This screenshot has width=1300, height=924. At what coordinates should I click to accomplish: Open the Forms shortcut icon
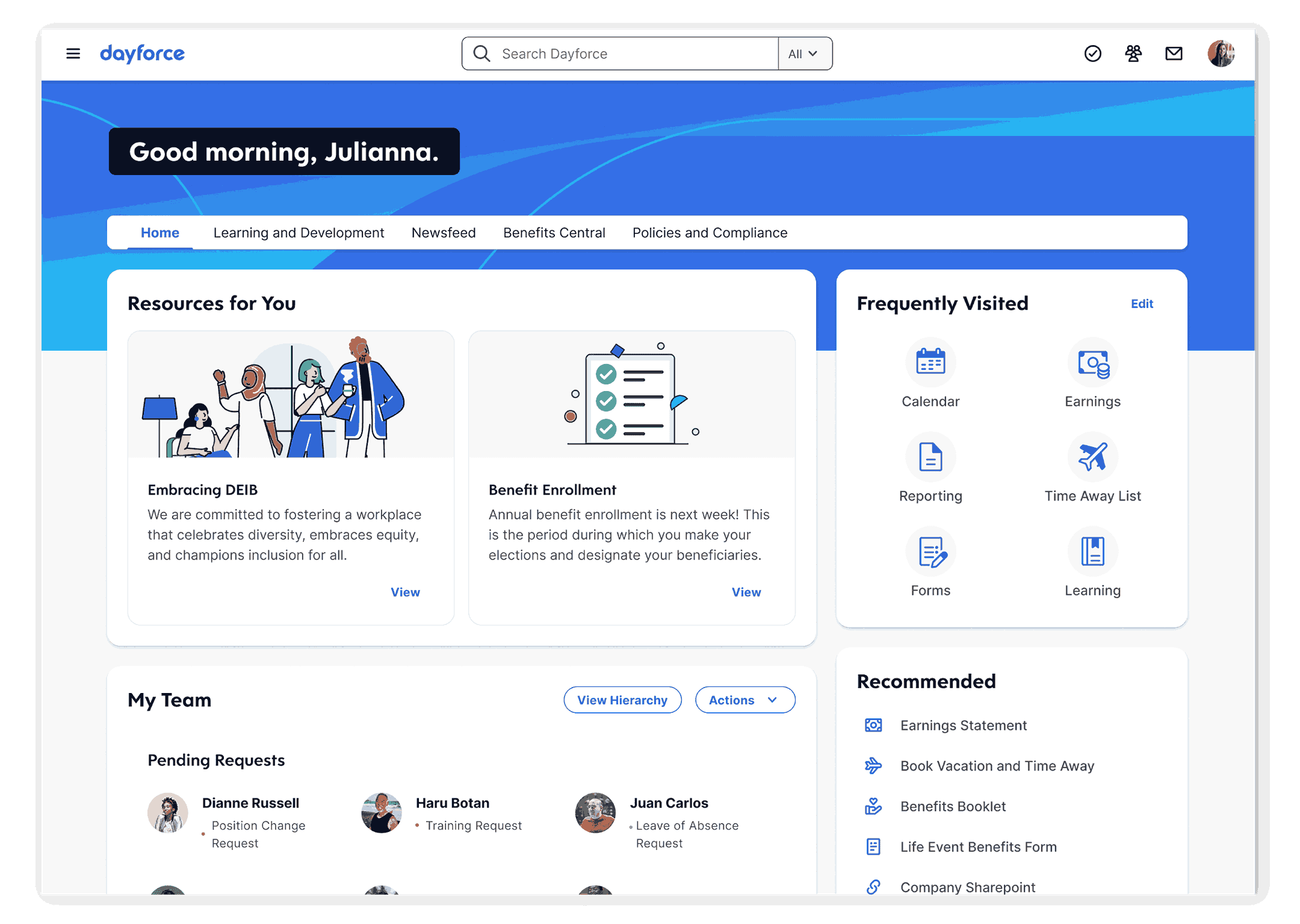[x=930, y=551]
